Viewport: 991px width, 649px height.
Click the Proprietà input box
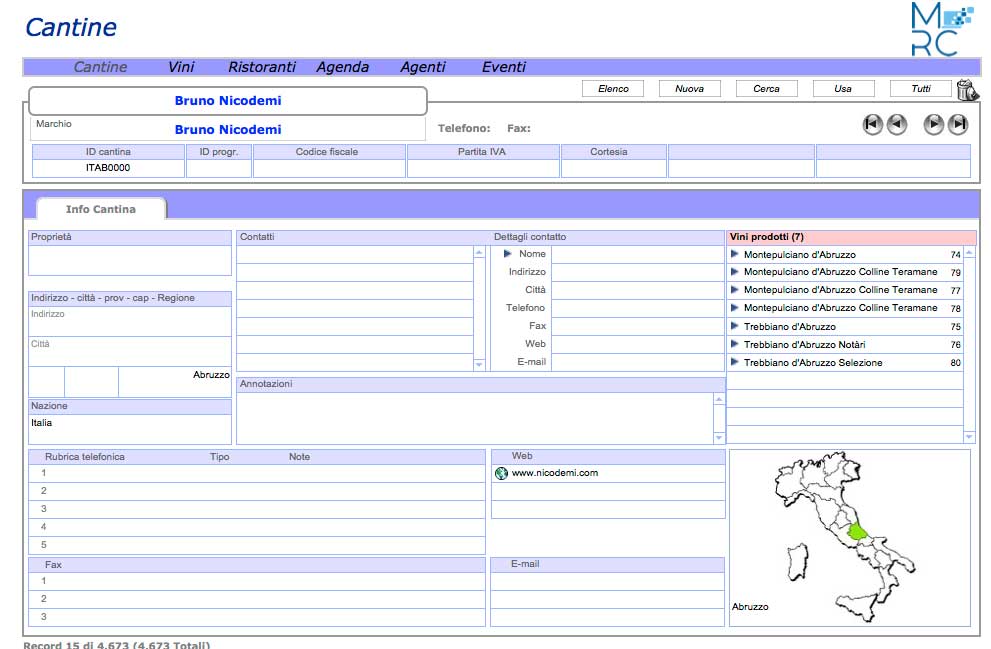tap(130, 260)
